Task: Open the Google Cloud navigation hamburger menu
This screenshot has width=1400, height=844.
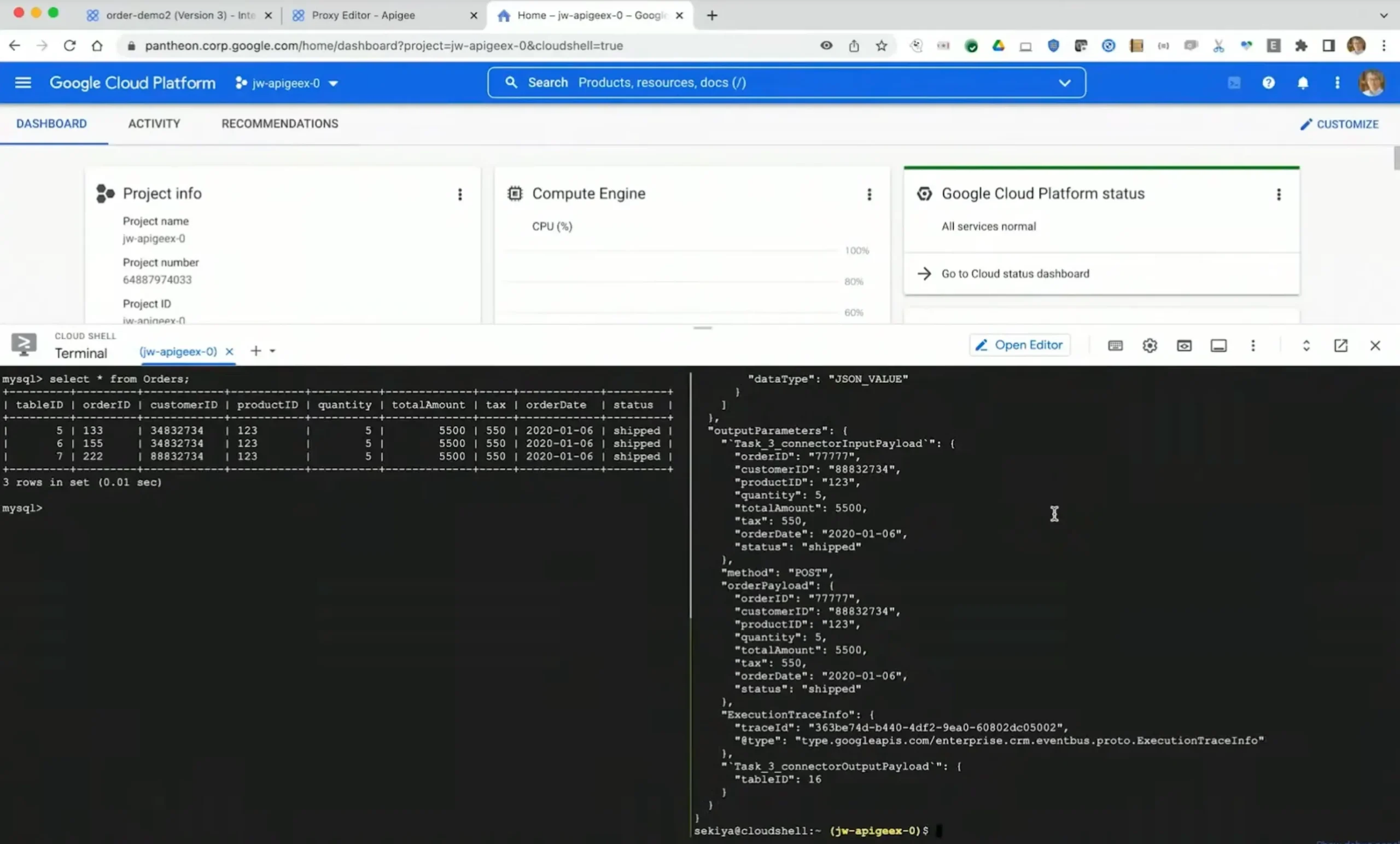Action: tap(23, 83)
